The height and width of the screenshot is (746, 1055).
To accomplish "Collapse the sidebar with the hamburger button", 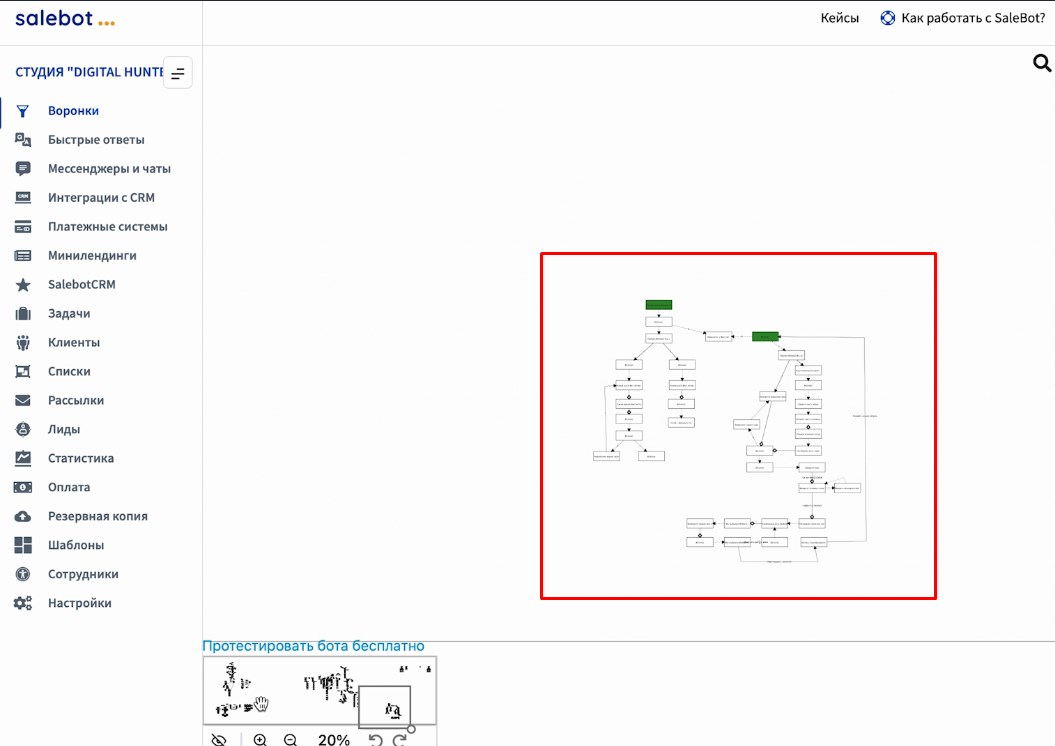I will (178, 73).
